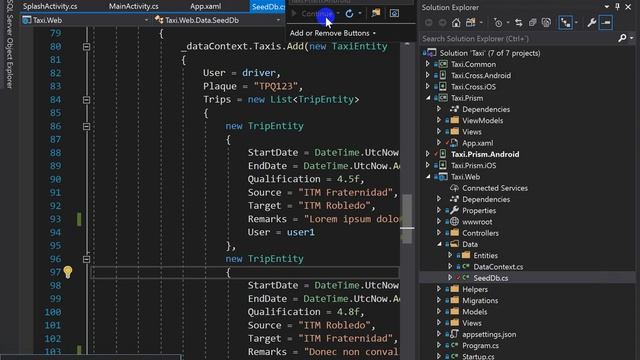Click the screenshot icon in debug toolbar
Image resolution: width=640 pixels, height=360 pixels.
coord(394,13)
